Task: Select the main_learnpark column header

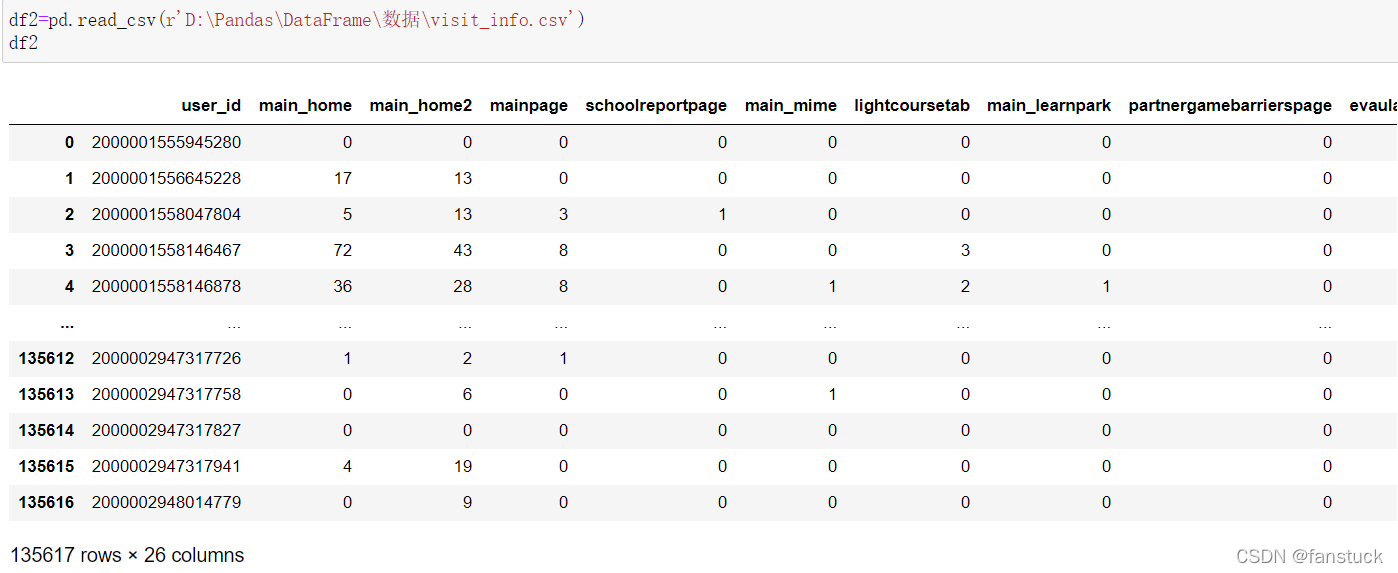Action: click(x=1049, y=105)
